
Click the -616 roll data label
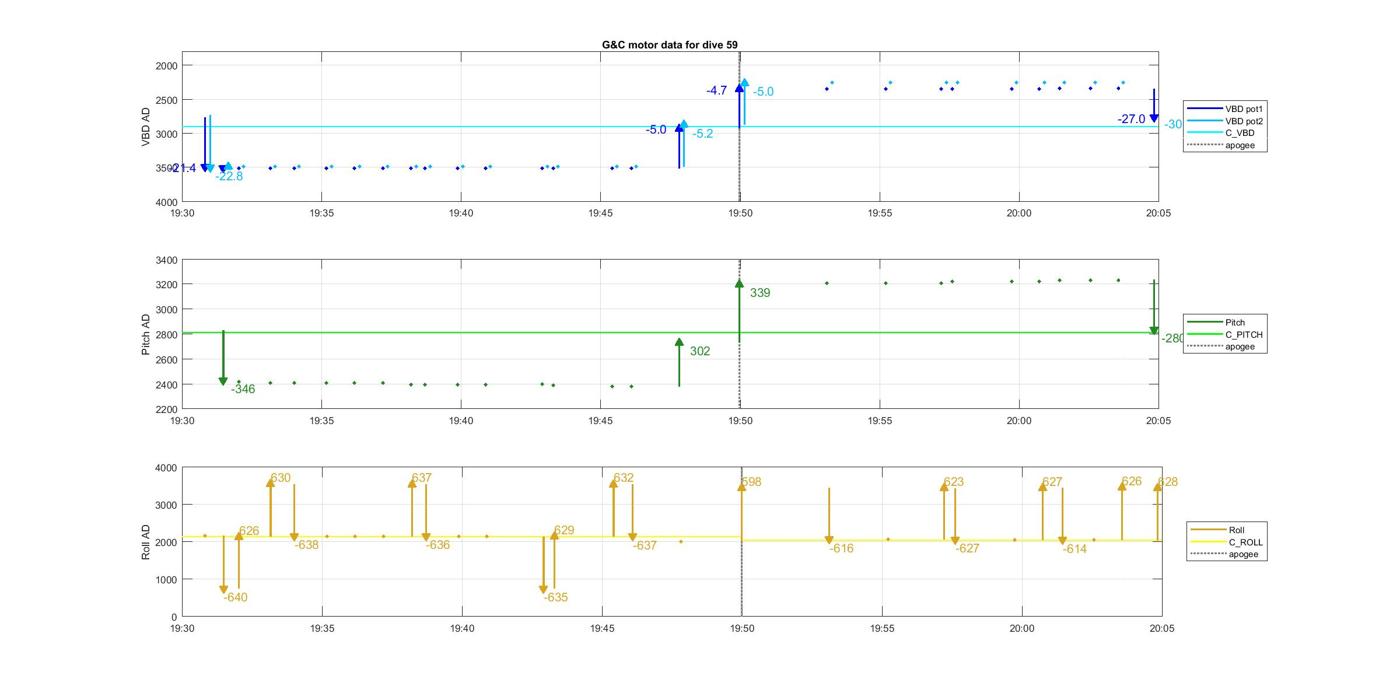pyautogui.click(x=842, y=548)
